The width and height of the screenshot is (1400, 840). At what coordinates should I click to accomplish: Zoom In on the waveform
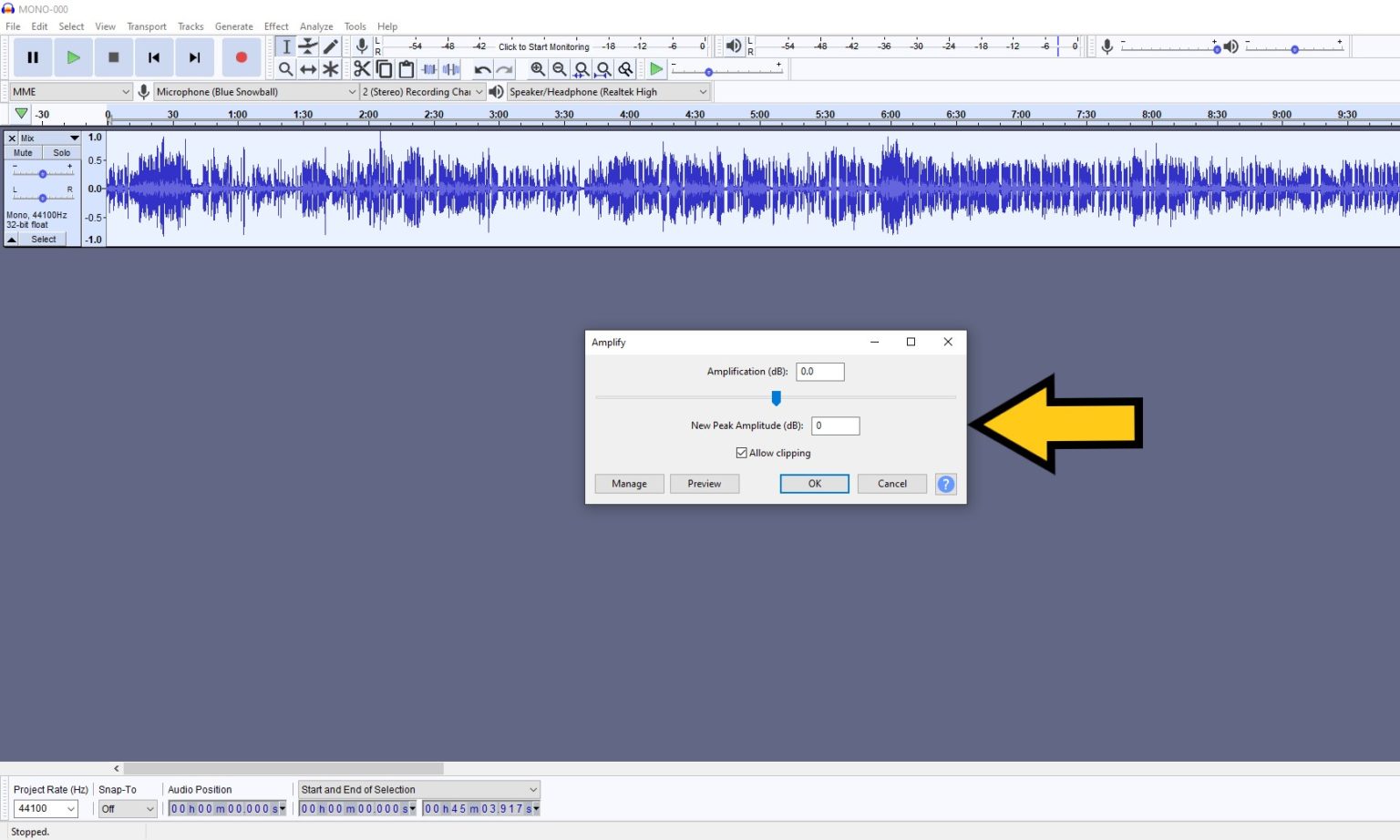pos(538,68)
